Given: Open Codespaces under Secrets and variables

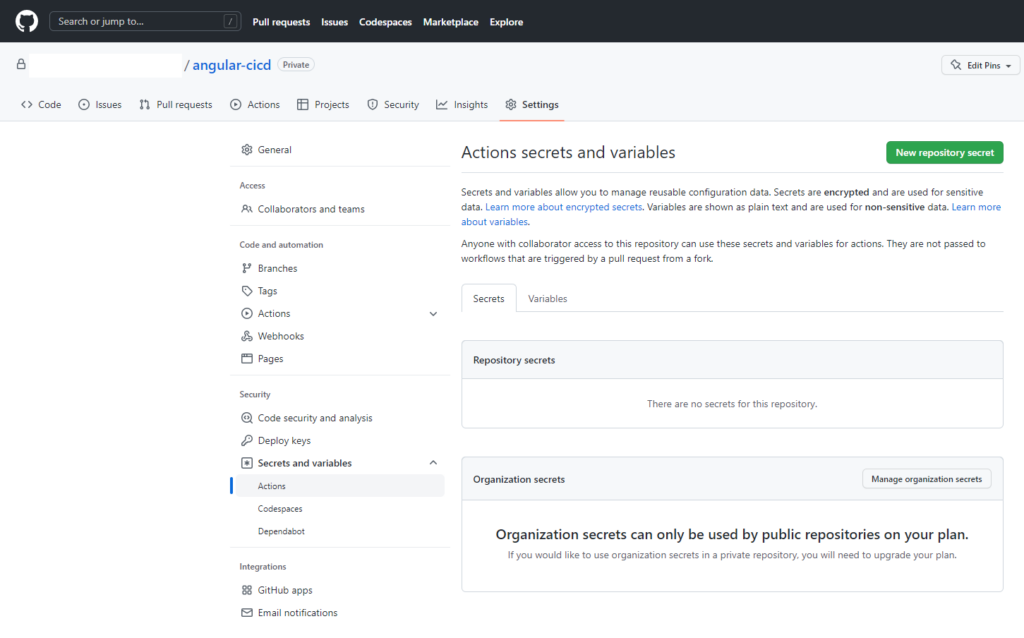Looking at the screenshot, I should click(280, 509).
